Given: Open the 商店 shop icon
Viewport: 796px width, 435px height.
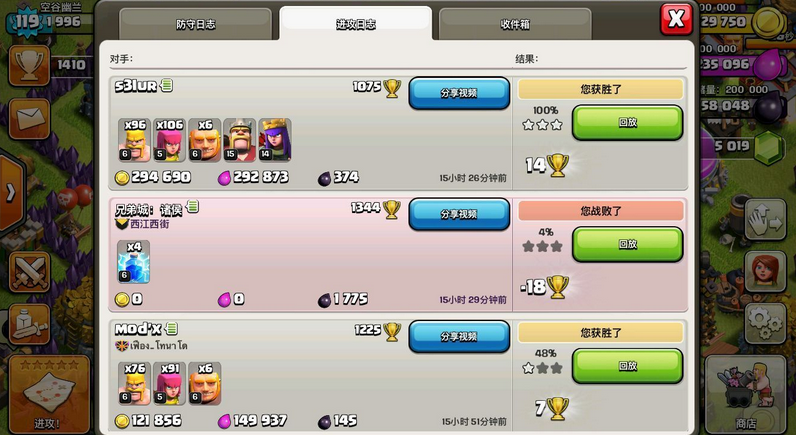Looking at the screenshot, I should pos(745,395).
